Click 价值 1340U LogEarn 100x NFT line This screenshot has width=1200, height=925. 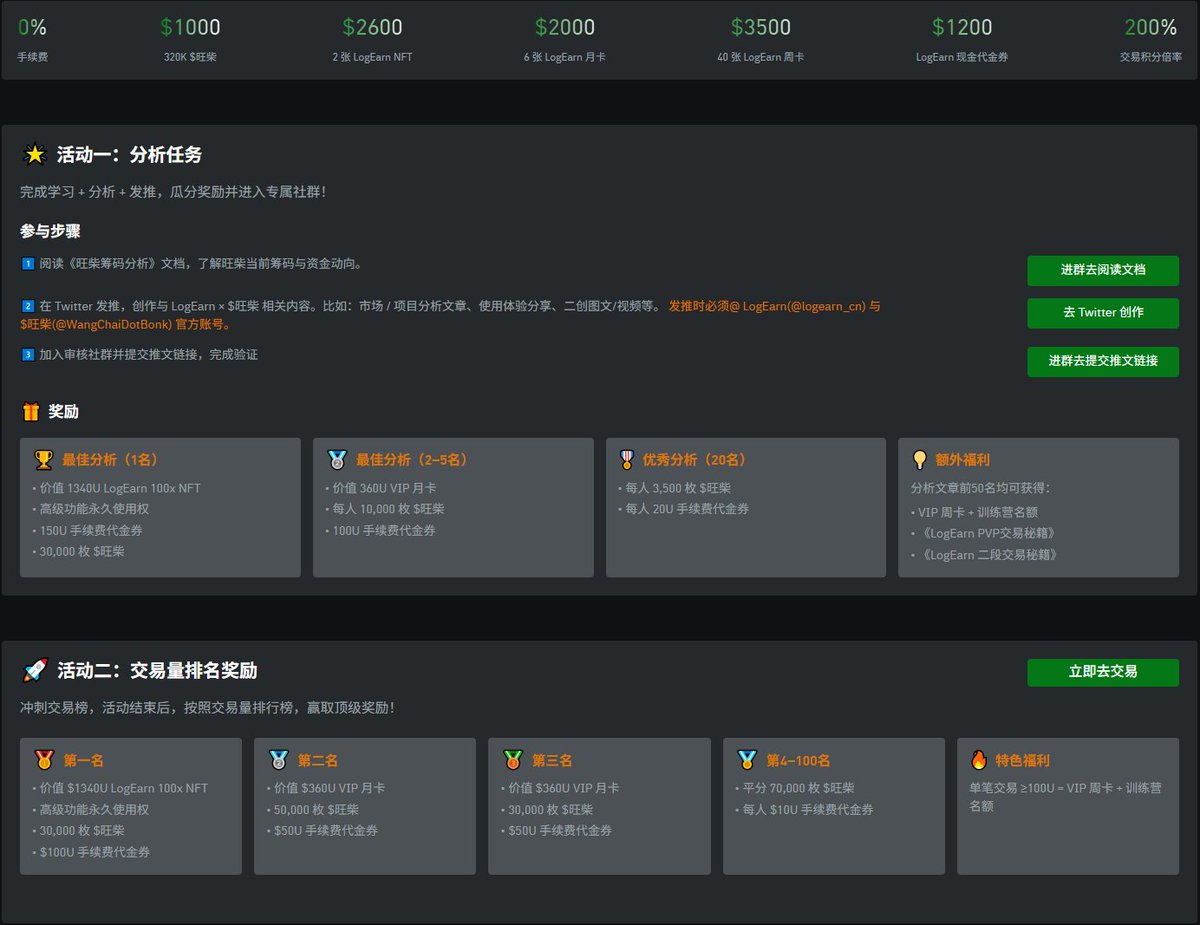(x=117, y=488)
